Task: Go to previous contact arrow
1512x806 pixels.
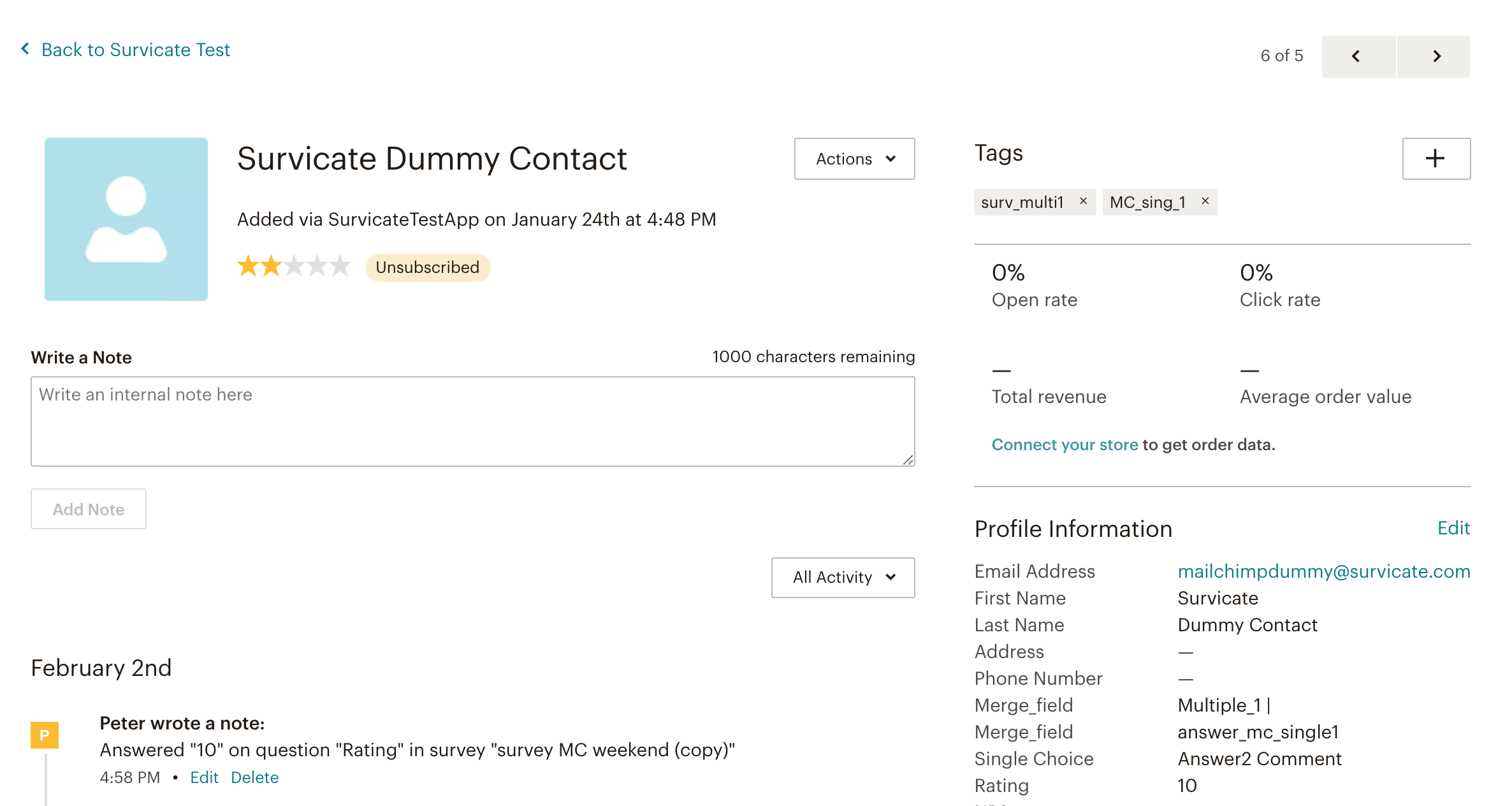Action: [x=1358, y=57]
